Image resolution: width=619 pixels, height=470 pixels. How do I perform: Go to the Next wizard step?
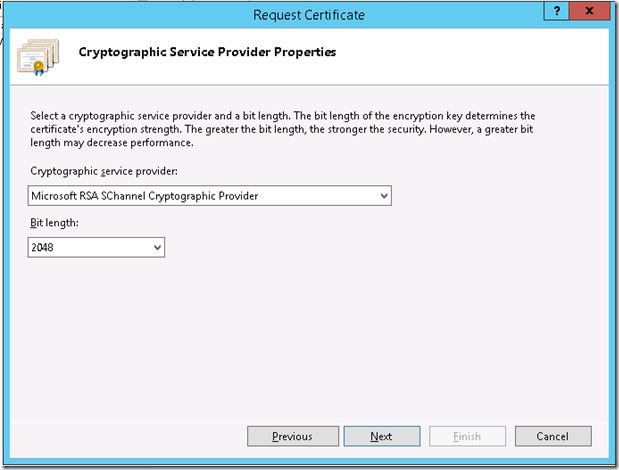[x=382, y=436]
